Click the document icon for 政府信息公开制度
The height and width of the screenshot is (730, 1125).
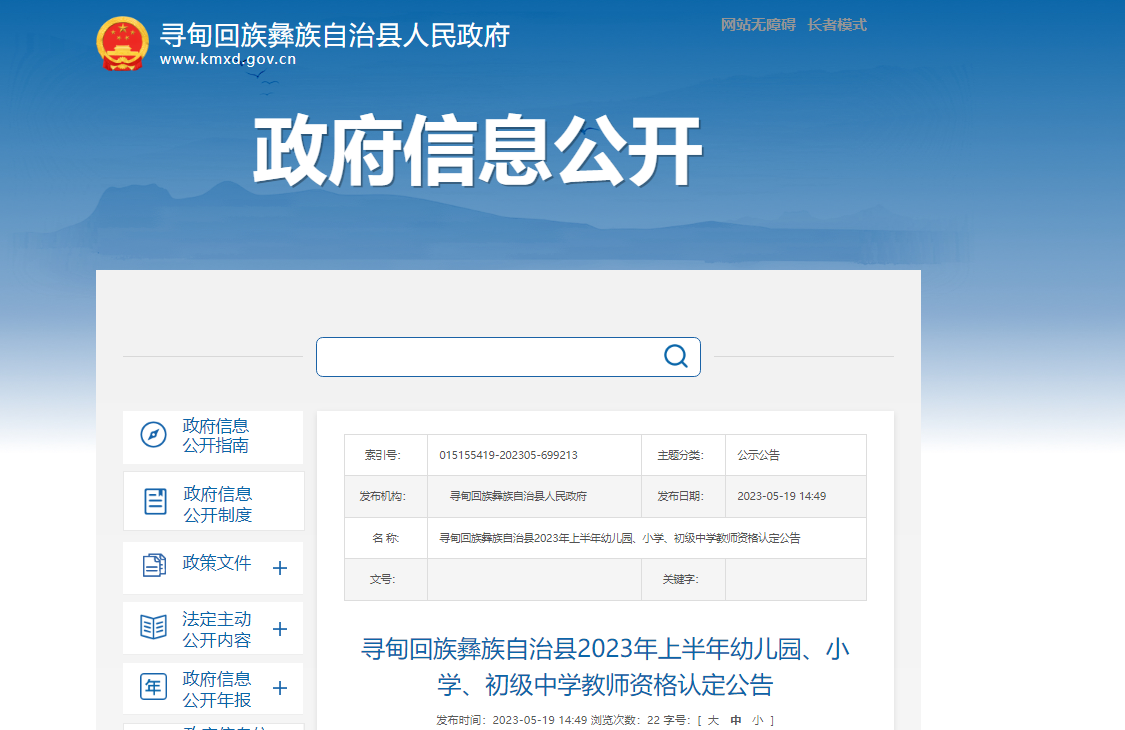(155, 501)
